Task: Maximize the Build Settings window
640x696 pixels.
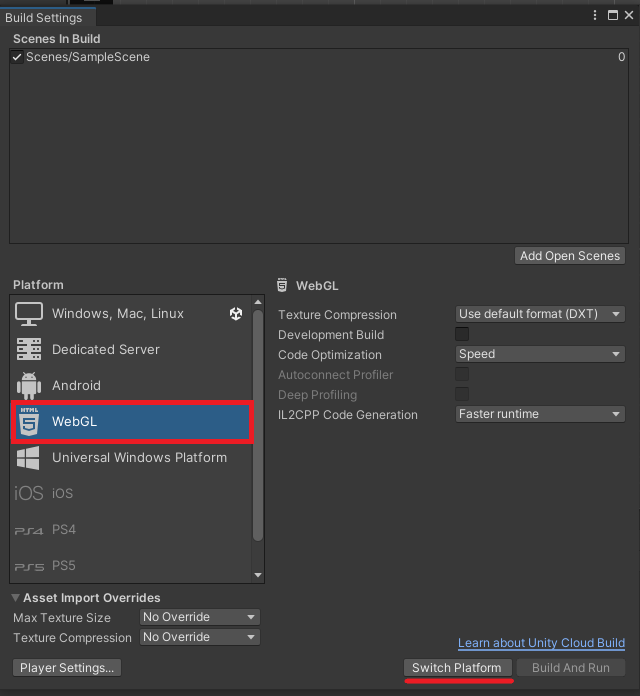Action: click(x=613, y=16)
